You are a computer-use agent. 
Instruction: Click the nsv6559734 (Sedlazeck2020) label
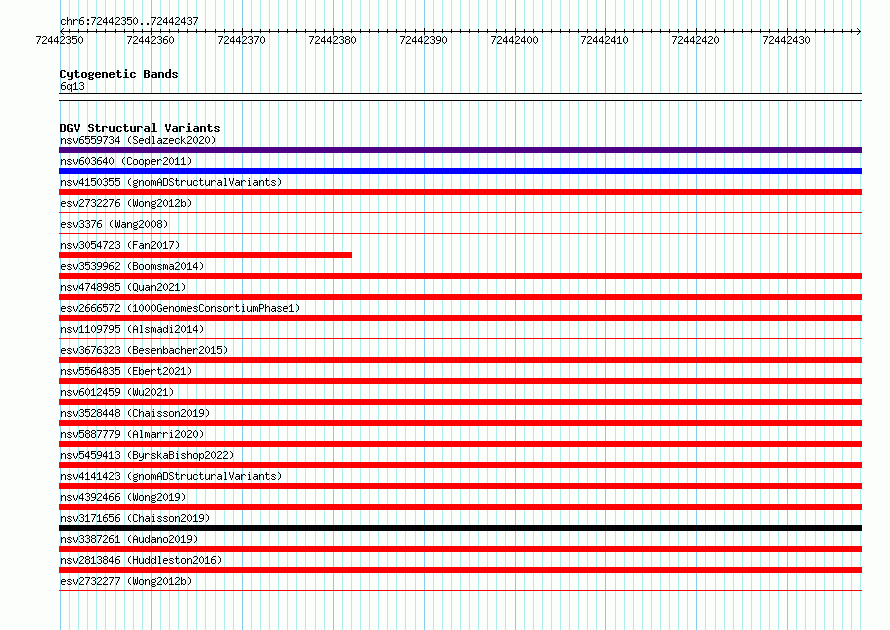coord(138,140)
